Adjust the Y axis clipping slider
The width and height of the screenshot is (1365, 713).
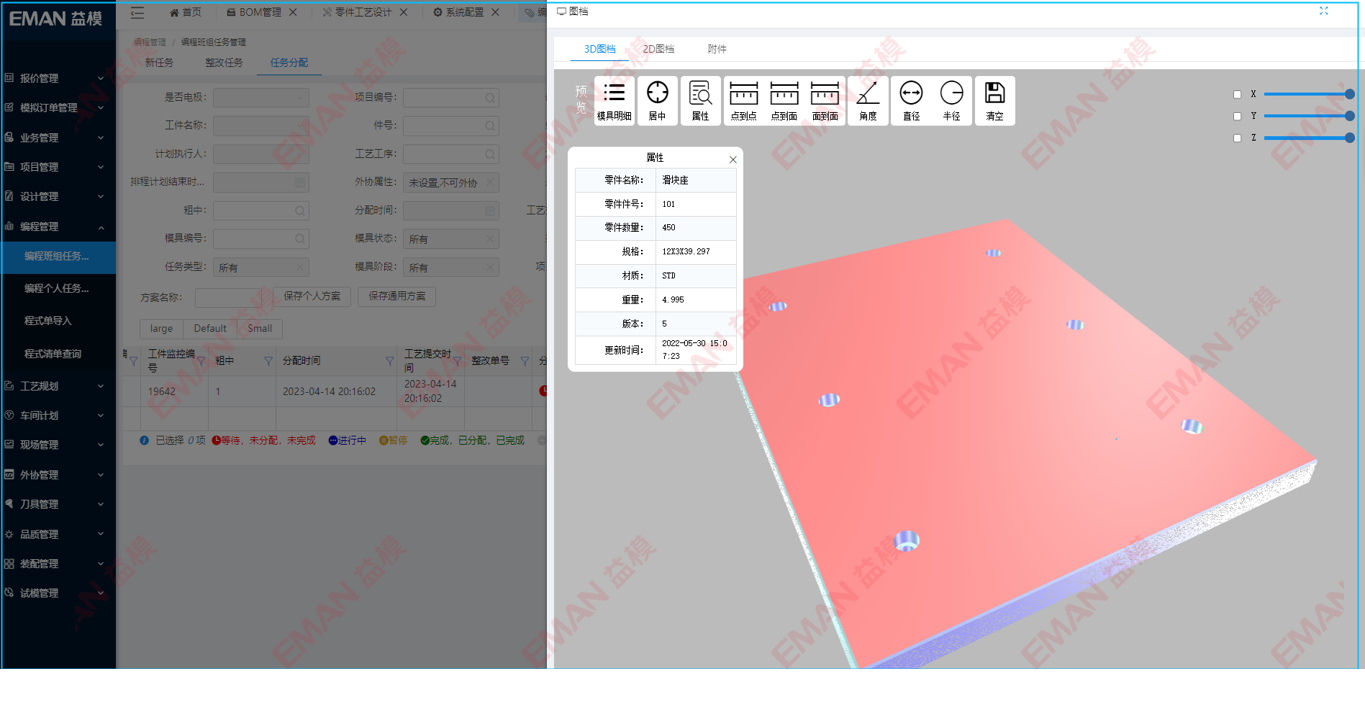1309,116
